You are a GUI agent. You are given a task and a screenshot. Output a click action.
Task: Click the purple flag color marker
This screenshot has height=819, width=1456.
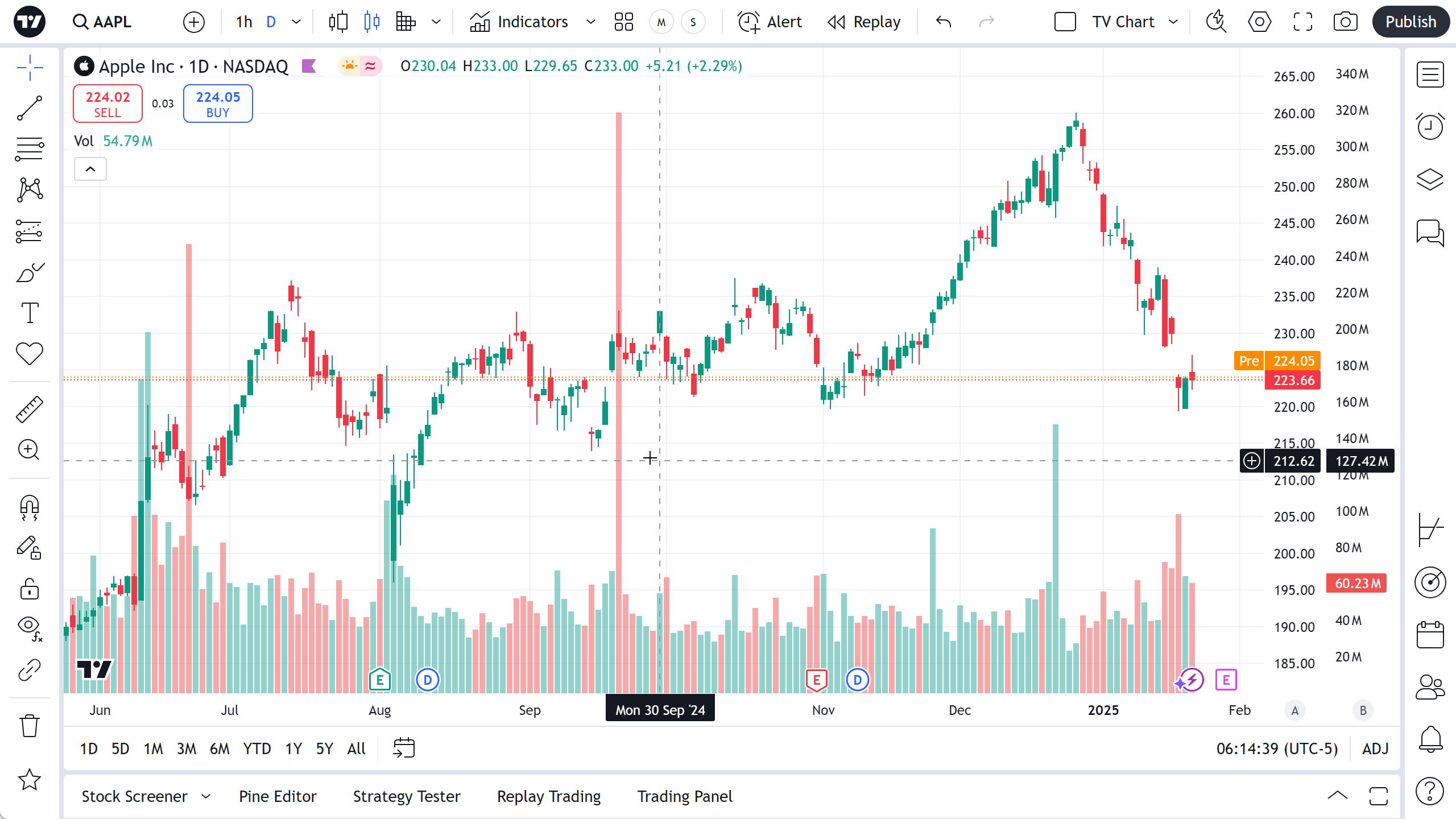coord(309,67)
